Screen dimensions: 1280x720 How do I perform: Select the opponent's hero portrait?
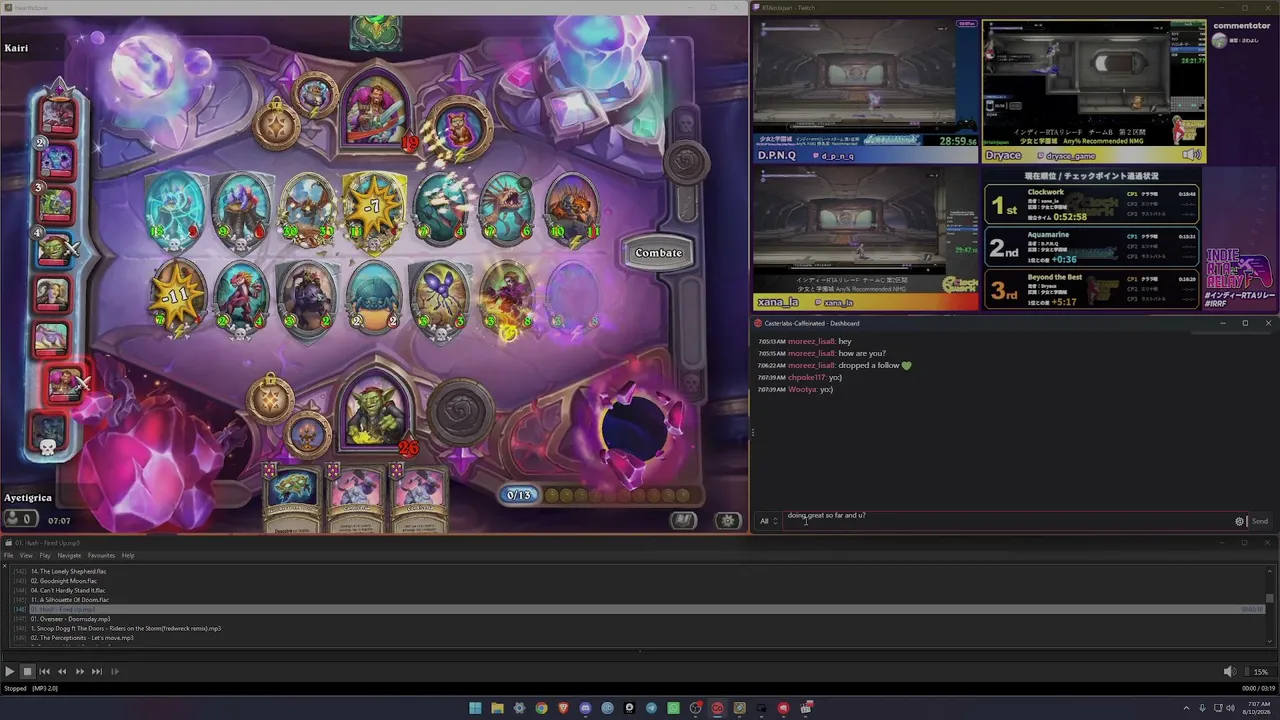click(x=376, y=106)
